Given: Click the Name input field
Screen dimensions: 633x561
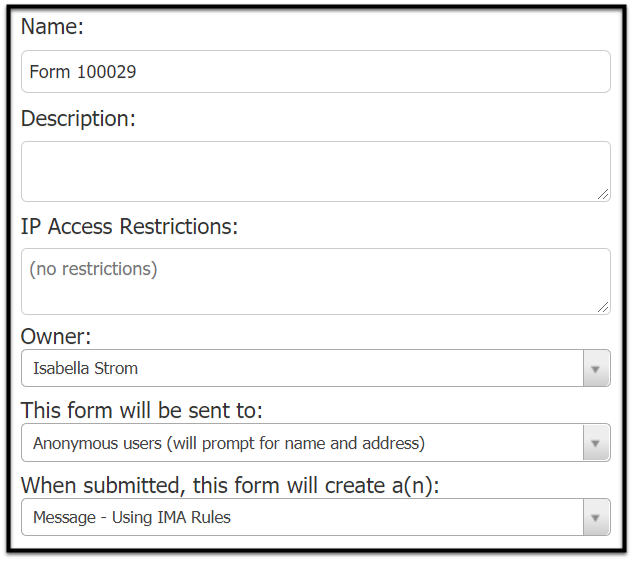Looking at the screenshot, I should 316,71.
